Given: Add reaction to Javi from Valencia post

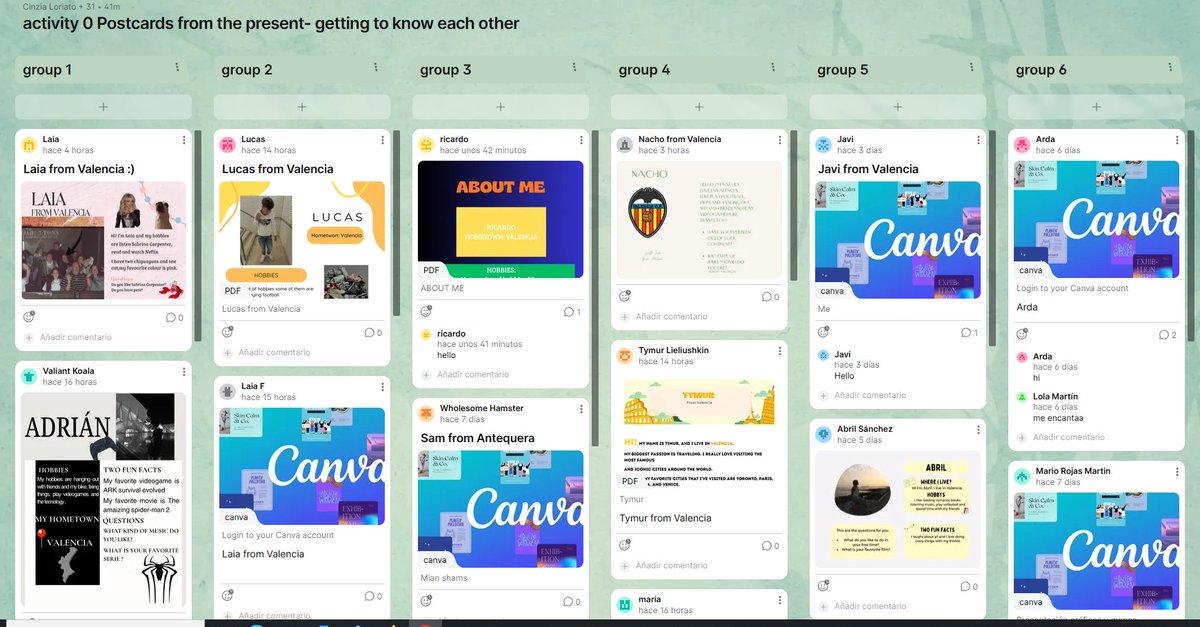Looking at the screenshot, I should click(x=823, y=332).
